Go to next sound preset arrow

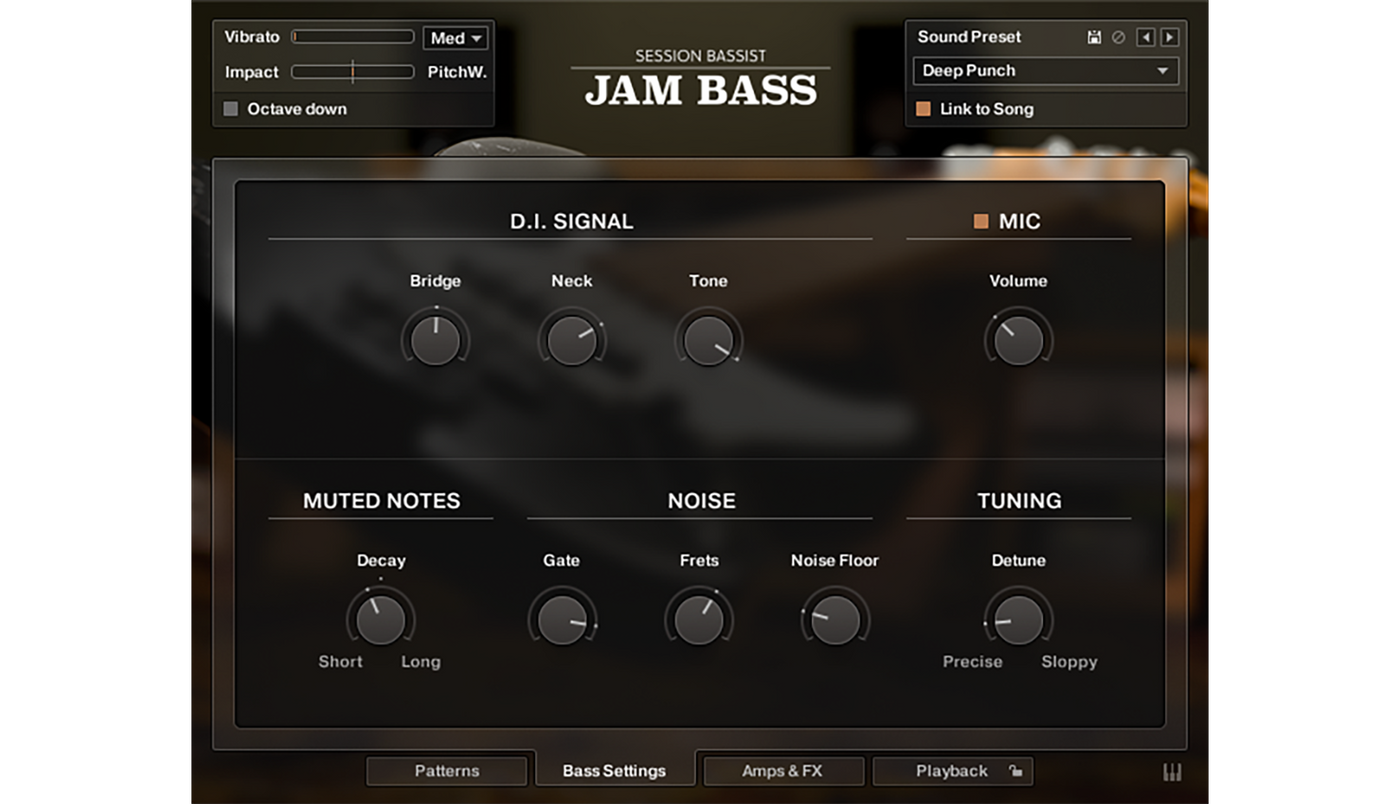tap(1169, 37)
